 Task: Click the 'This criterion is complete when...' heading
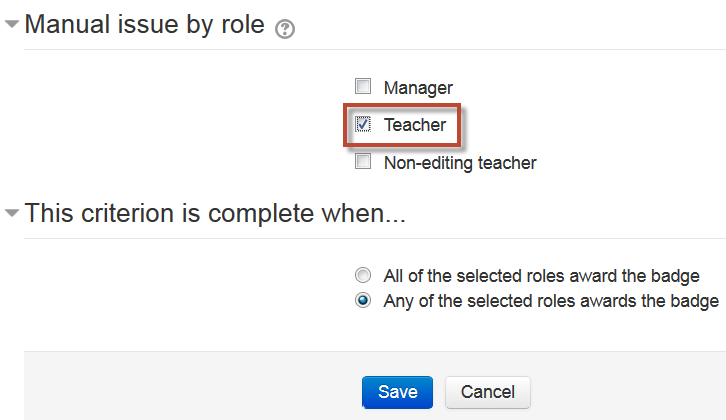(x=215, y=213)
